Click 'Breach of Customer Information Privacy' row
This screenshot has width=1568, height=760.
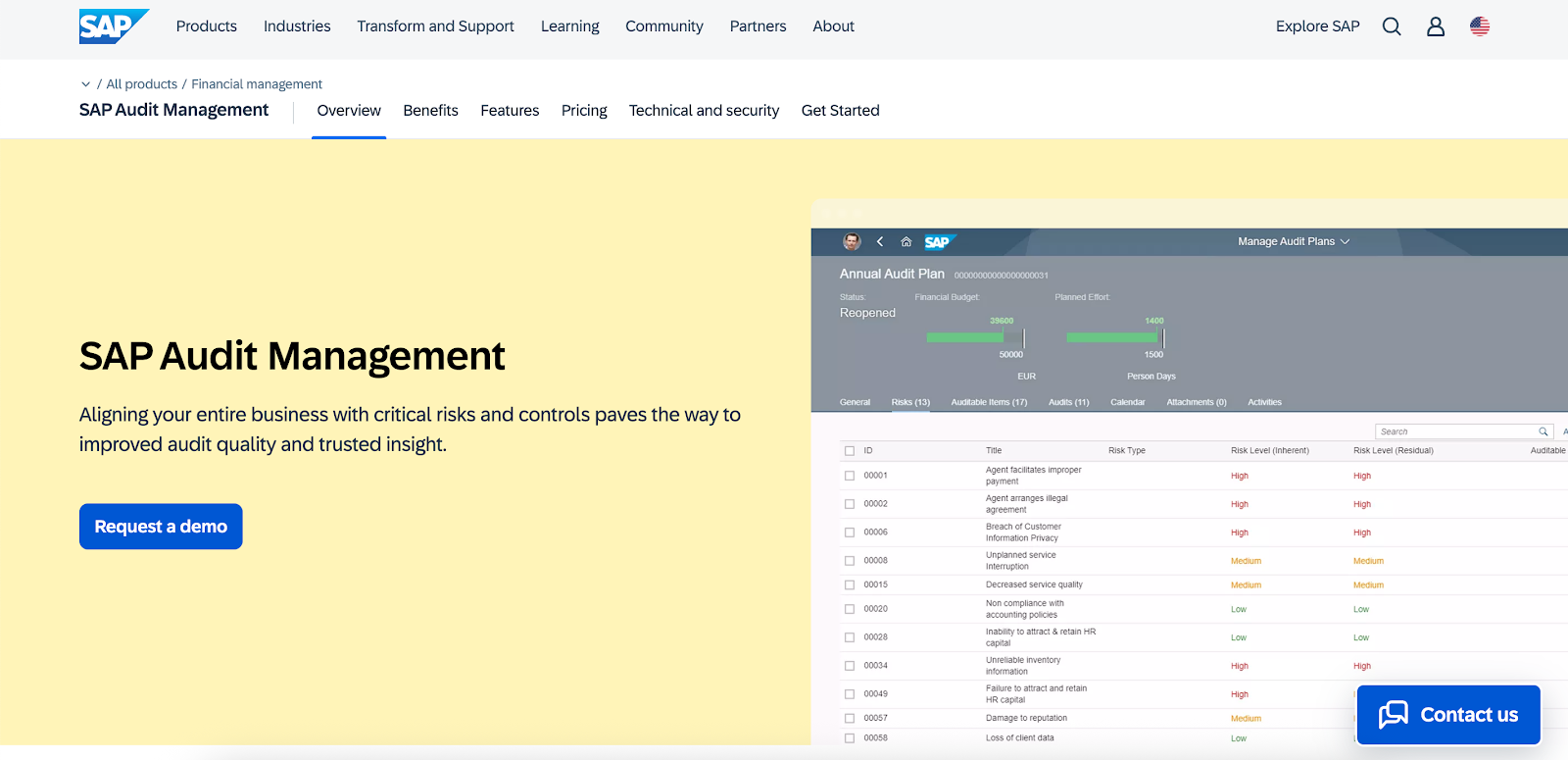point(1023,532)
